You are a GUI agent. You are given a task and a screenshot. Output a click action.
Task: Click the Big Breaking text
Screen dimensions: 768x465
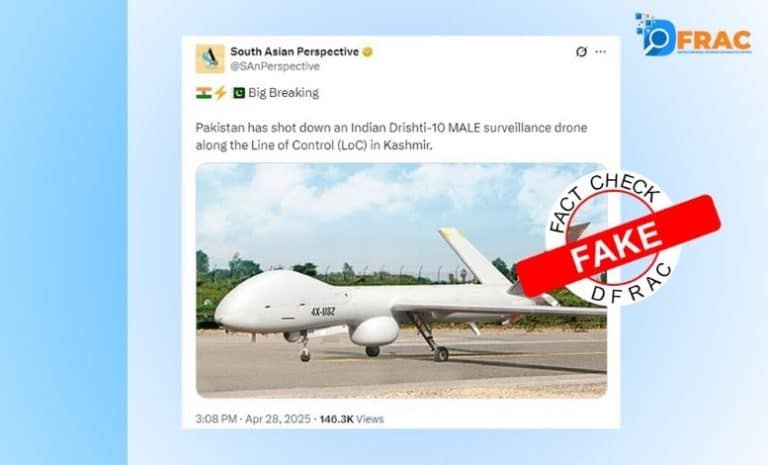coord(284,93)
